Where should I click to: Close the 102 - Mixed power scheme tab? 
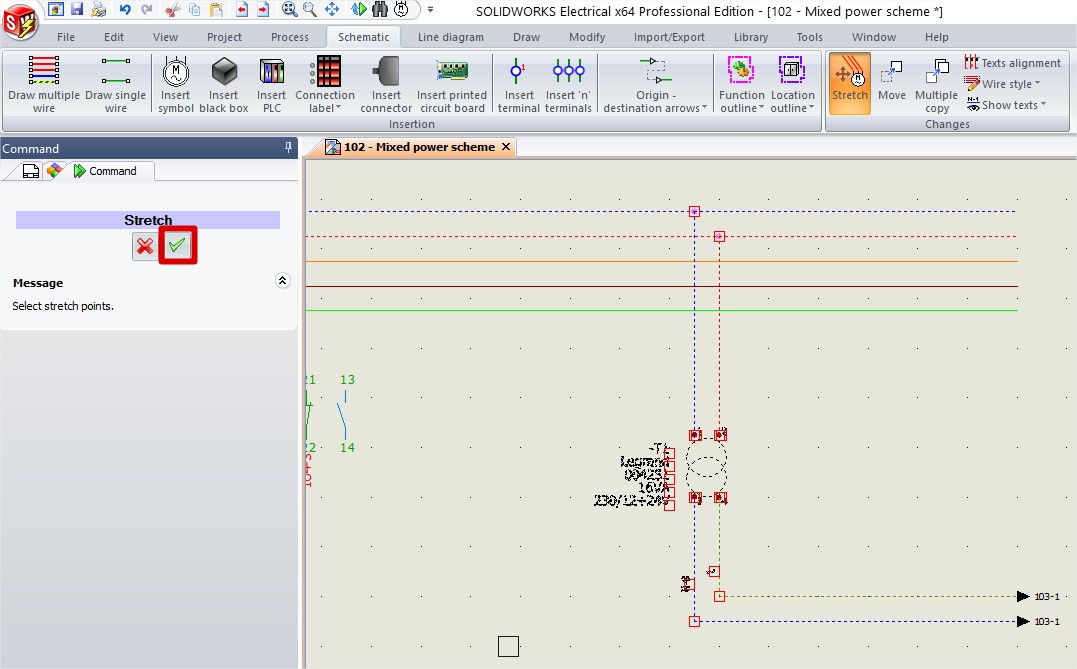(506, 147)
